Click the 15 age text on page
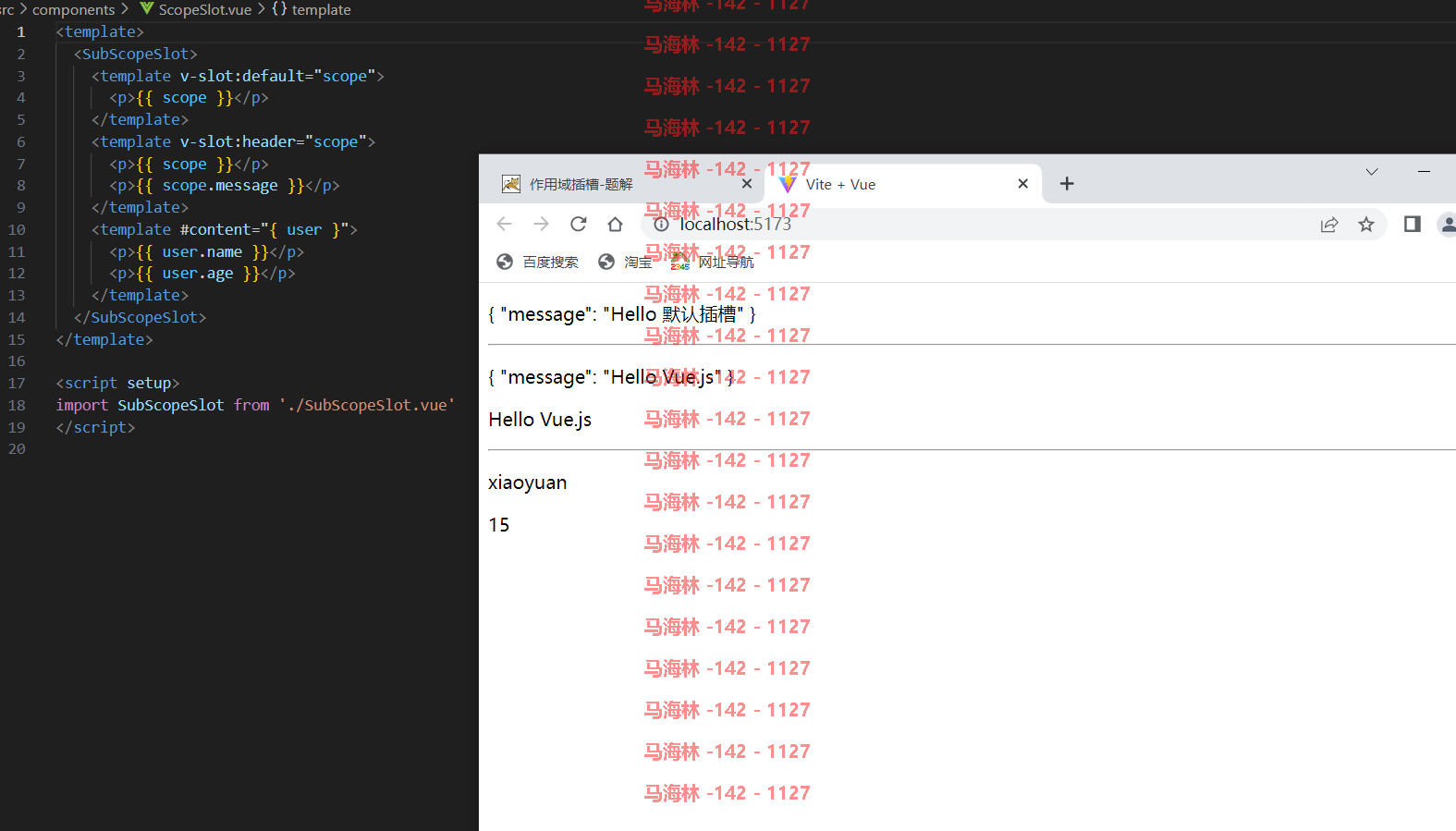This screenshot has width=1456, height=831. coord(499,525)
